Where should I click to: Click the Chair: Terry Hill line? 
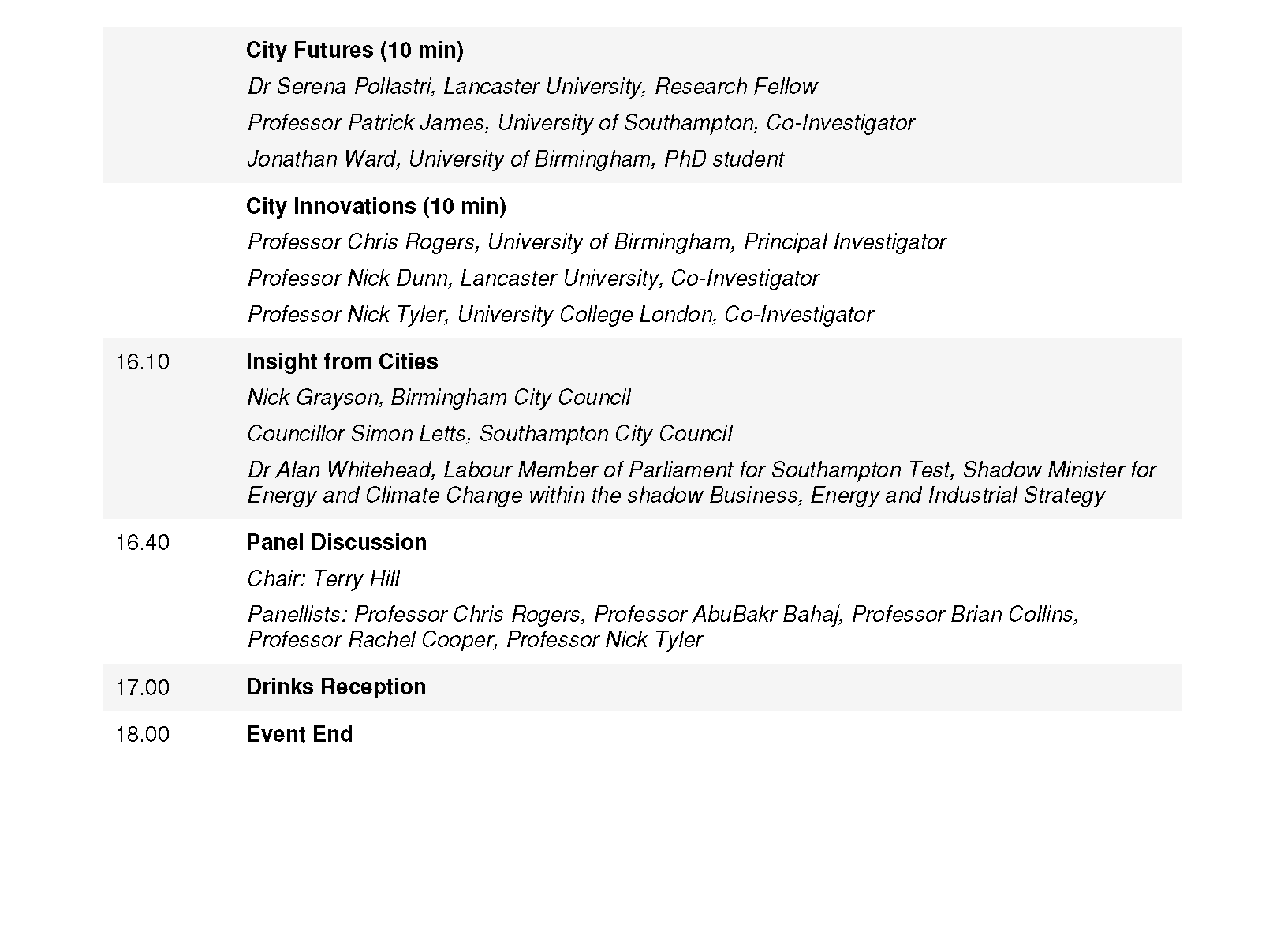[323, 579]
